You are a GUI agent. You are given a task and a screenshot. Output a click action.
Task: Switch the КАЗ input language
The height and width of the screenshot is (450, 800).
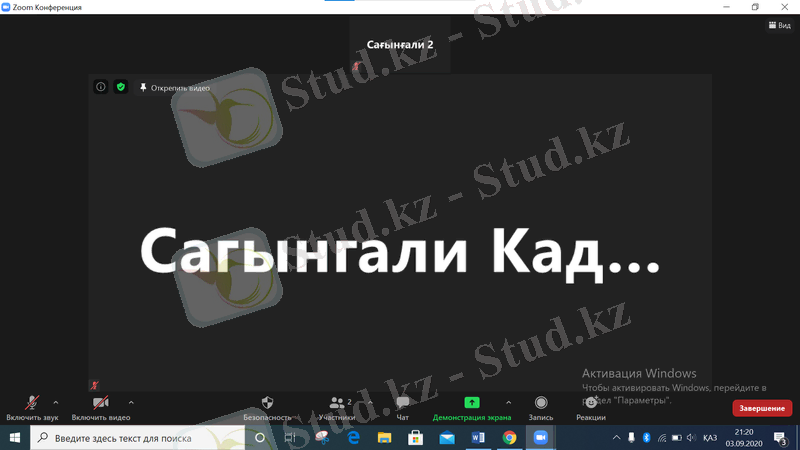pos(710,438)
